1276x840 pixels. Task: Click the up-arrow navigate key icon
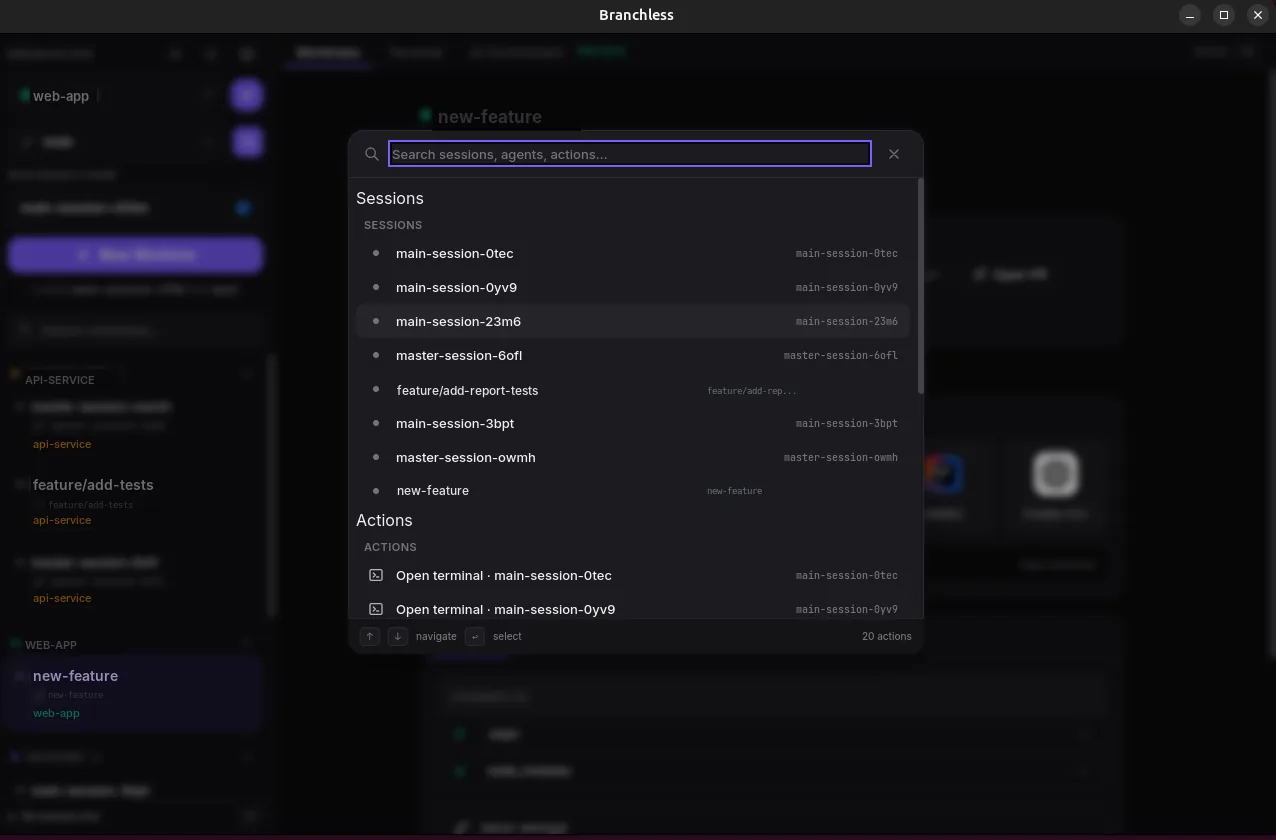coord(370,636)
